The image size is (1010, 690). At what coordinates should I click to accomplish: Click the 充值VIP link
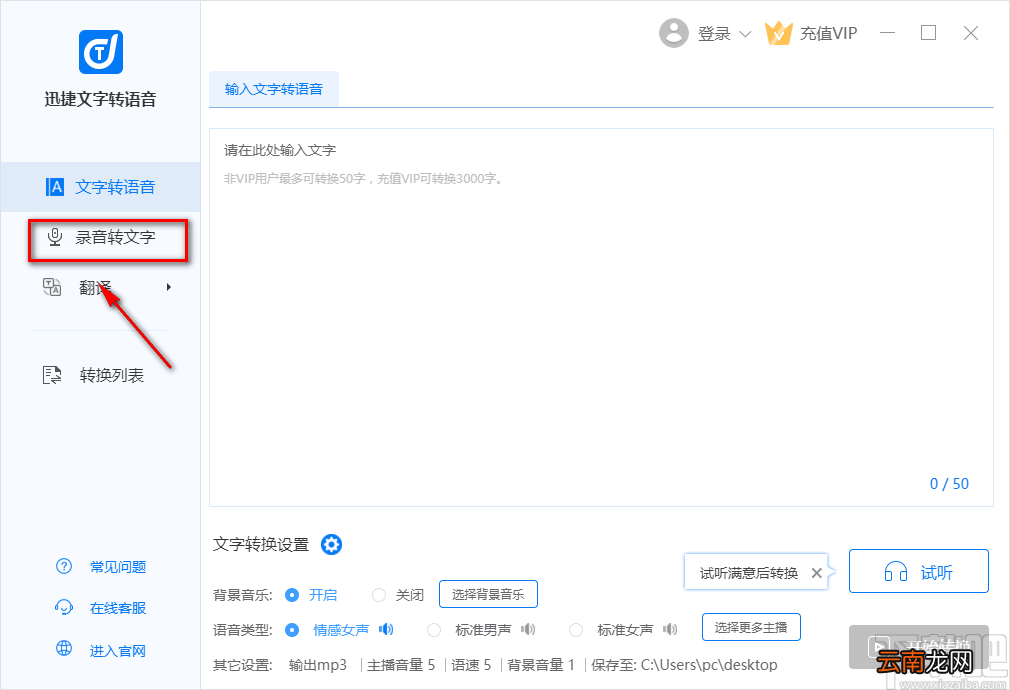coord(828,34)
